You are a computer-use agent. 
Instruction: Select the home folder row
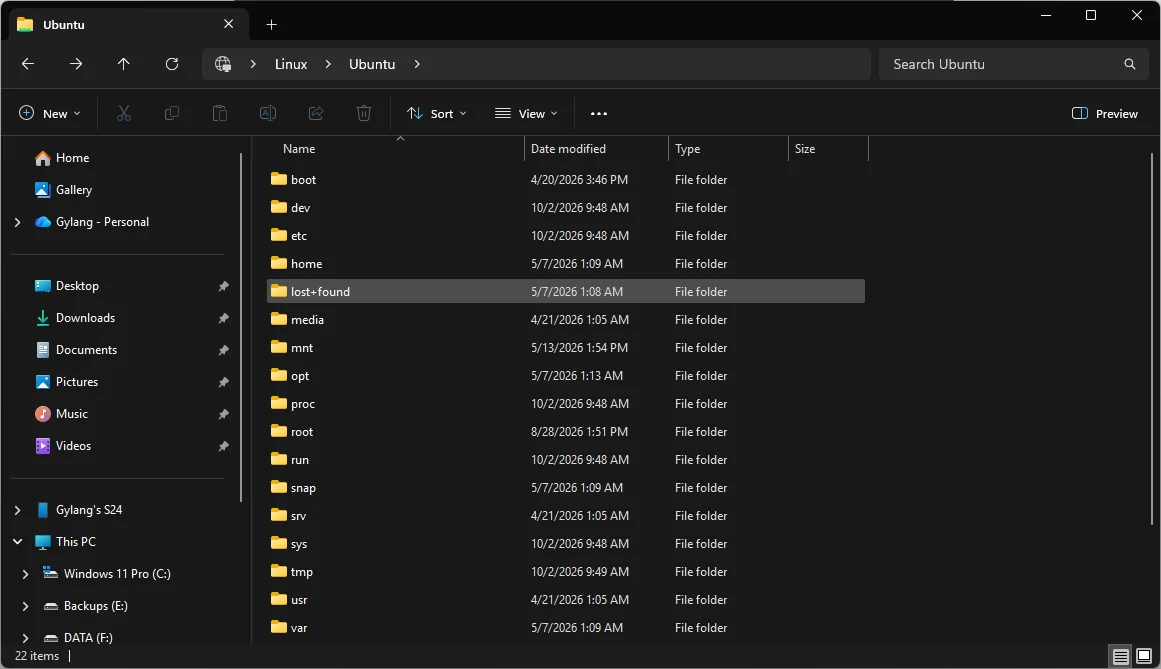(566, 264)
